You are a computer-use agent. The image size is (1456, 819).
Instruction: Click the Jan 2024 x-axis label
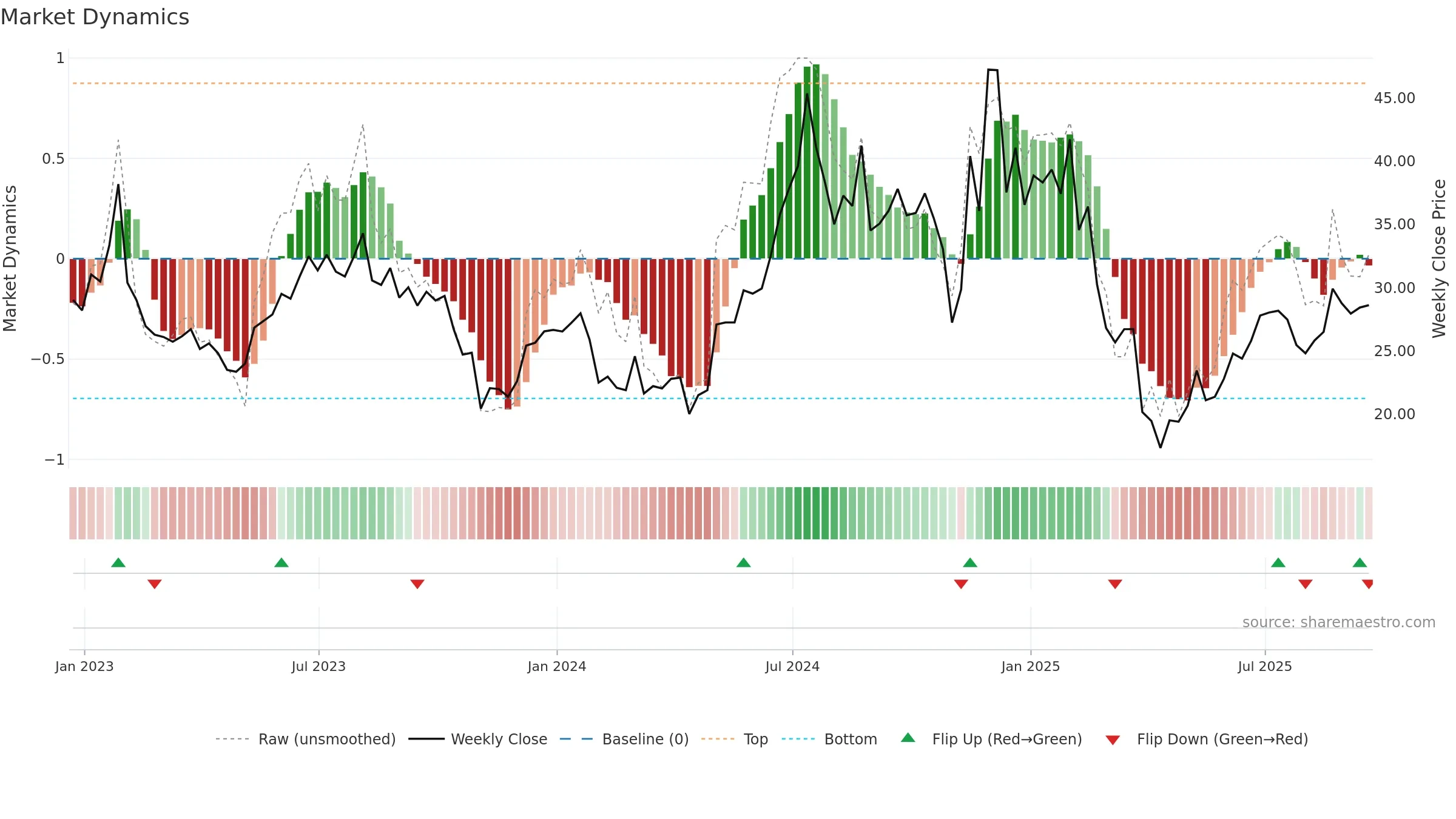click(x=557, y=666)
